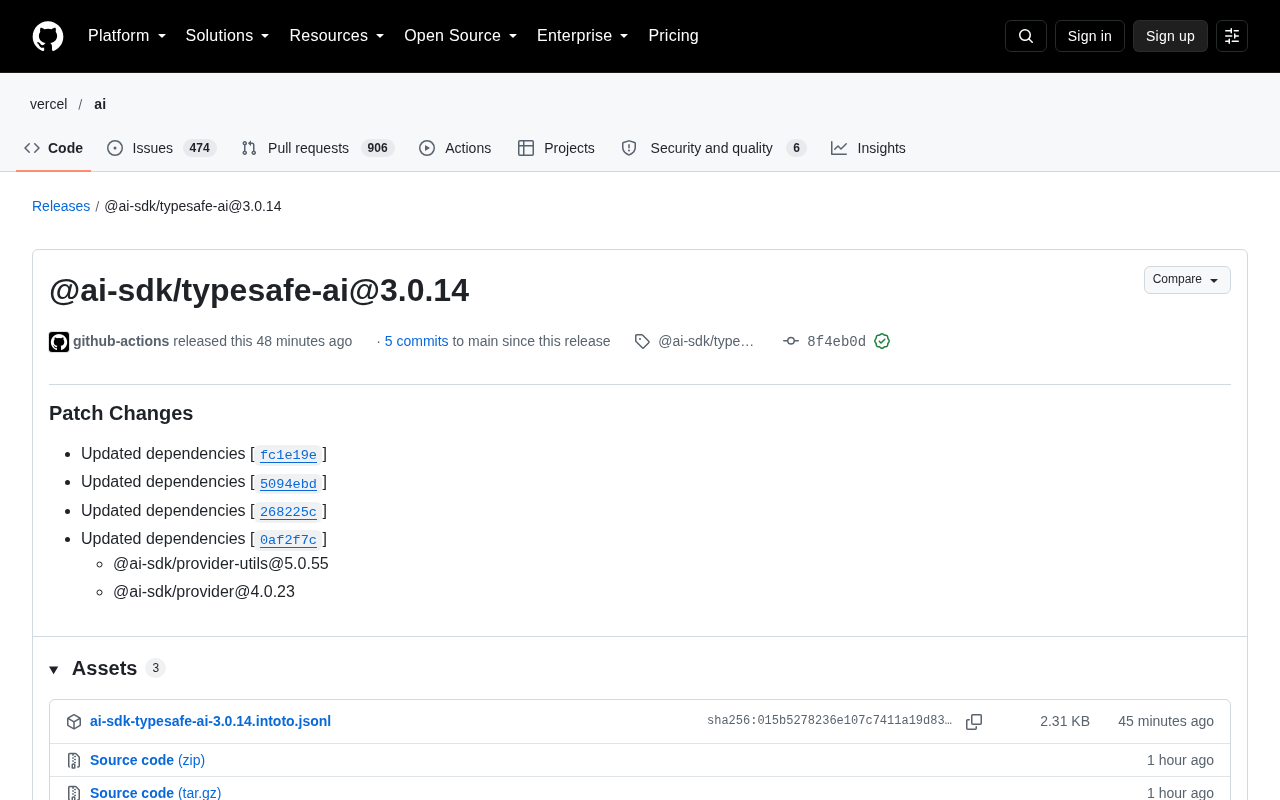Click the zip file icon for Source code (zip)
Viewport: 1280px width, 800px height.
[x=74, y=760]
